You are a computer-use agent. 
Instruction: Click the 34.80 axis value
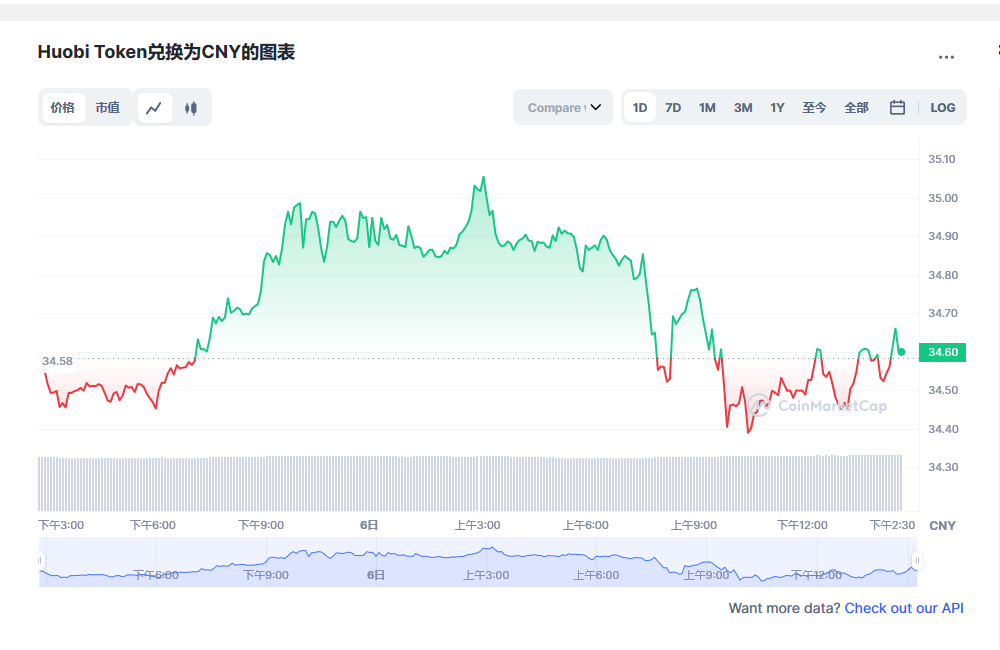(x=943, y=276)
